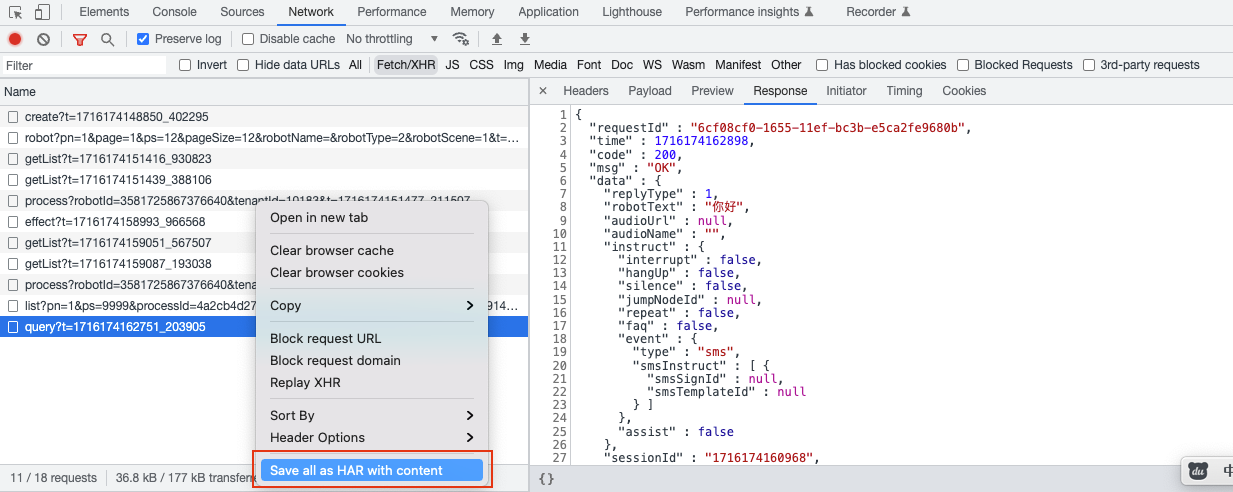Clear network log icon
The image size is (1233, 492).
tap(43, 39)
